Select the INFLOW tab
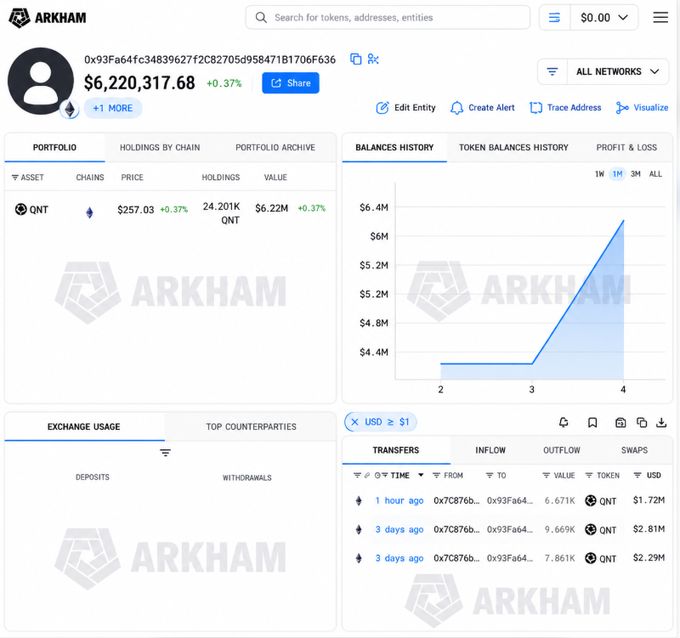This screenshot has height=638, width=680. [x=490, y=450]
